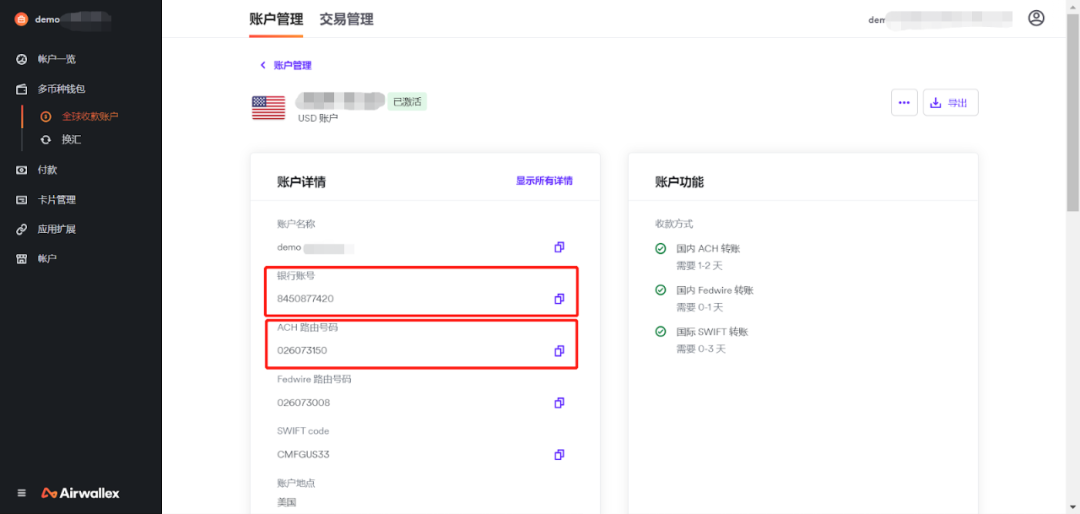Switch to the 交易管理 tab
Image resolution: width=1080 pixels, height=514 pixels.
click(x=346, y=19)
